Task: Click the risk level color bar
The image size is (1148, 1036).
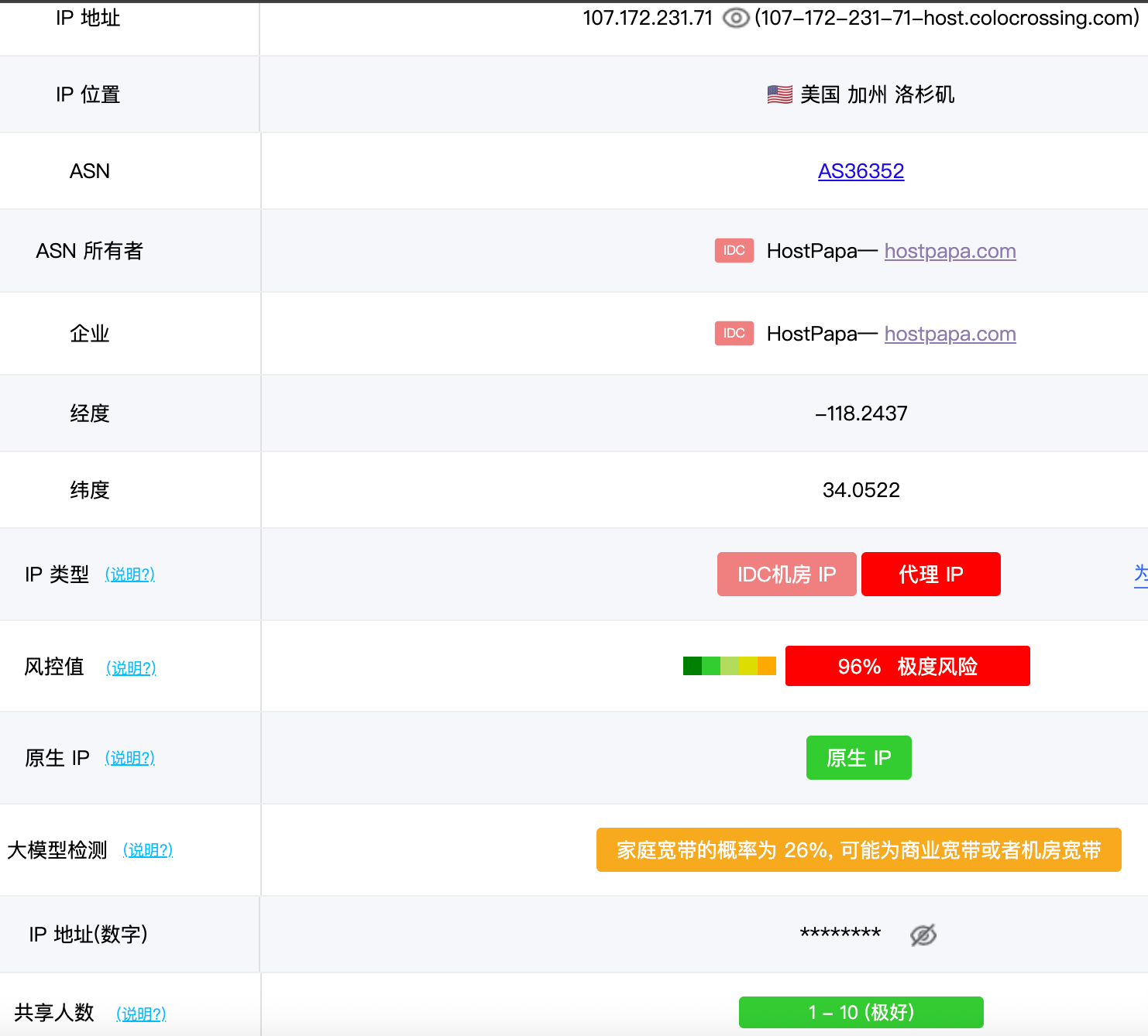Action: point(729,666)
